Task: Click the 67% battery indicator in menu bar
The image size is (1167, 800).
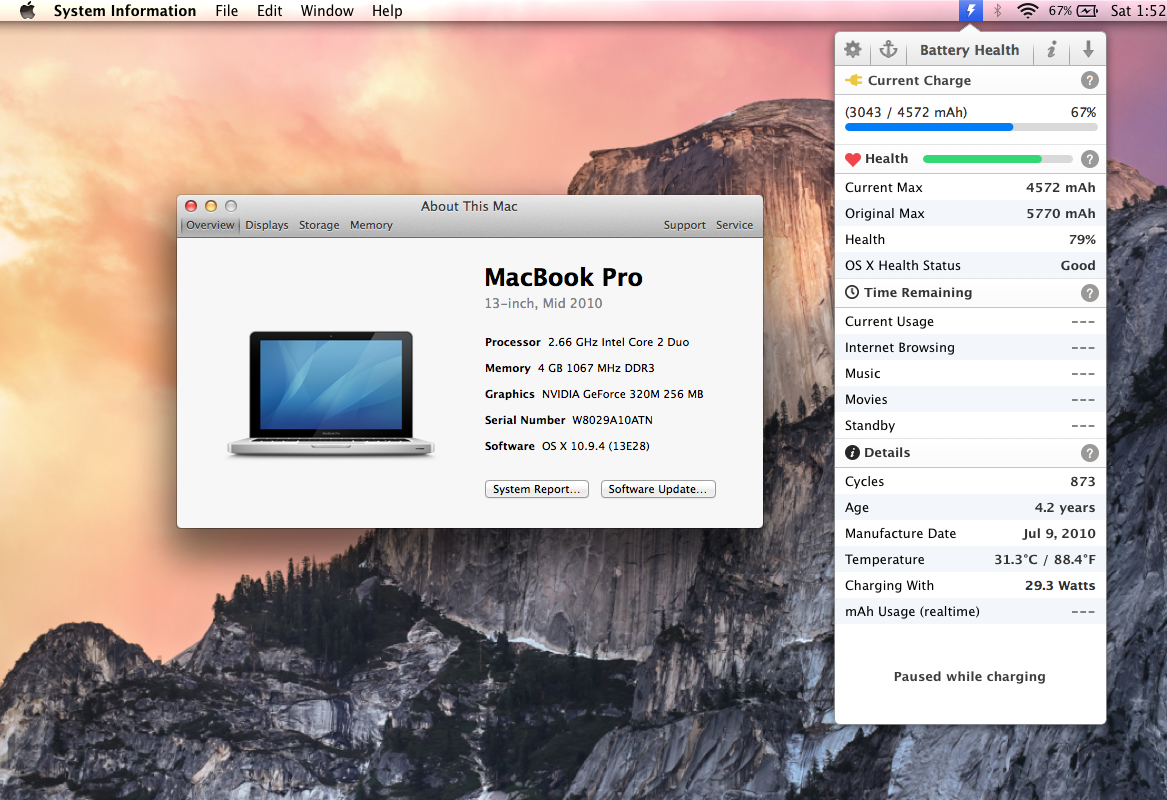Action: 1072,10
